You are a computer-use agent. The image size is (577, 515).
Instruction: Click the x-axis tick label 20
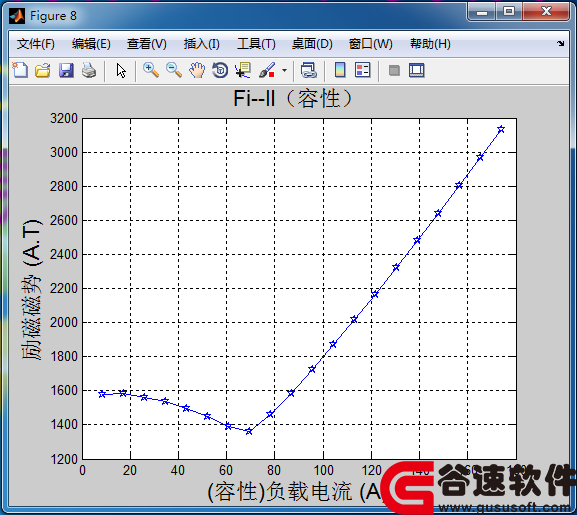tap(130, 470)
